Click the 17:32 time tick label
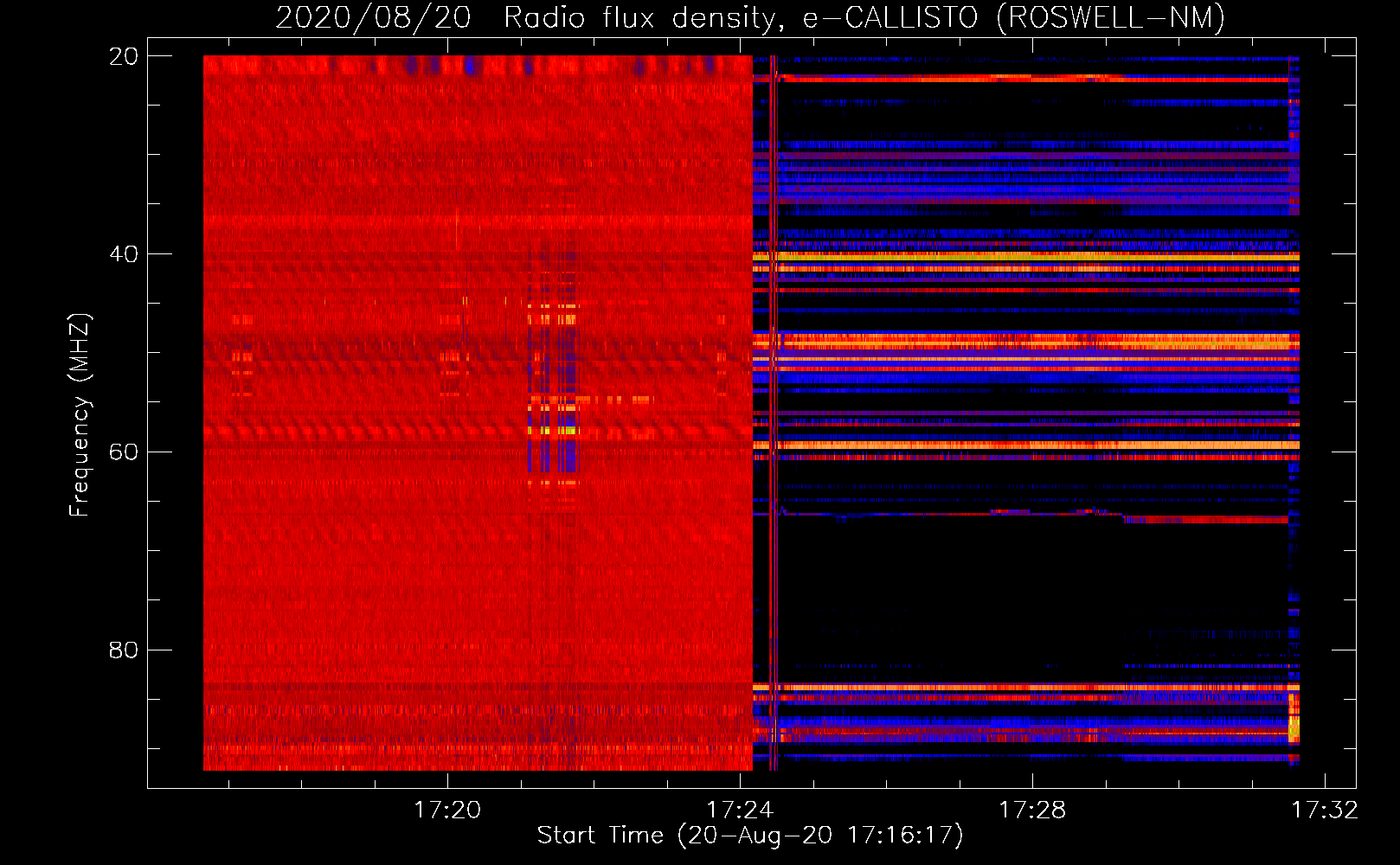This screenshot has width=1400, height=865. (x=1325, y=811)
